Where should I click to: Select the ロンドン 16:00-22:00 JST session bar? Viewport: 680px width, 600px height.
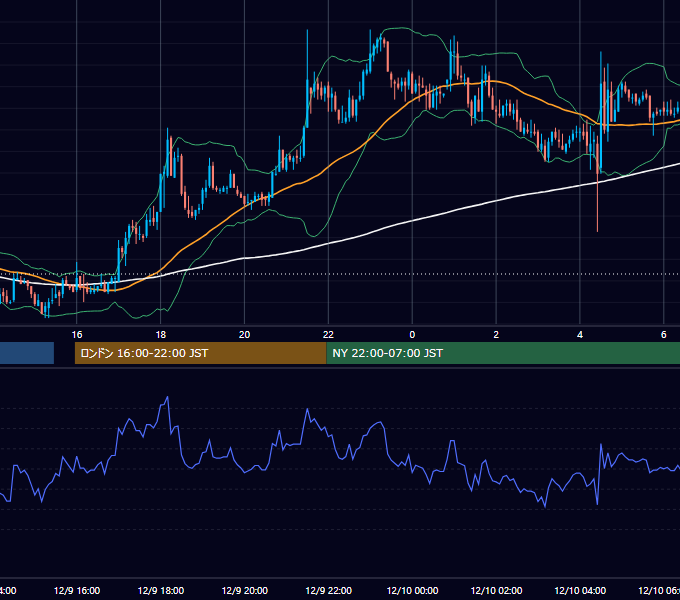pyautogui.click(x=200, y=353)
